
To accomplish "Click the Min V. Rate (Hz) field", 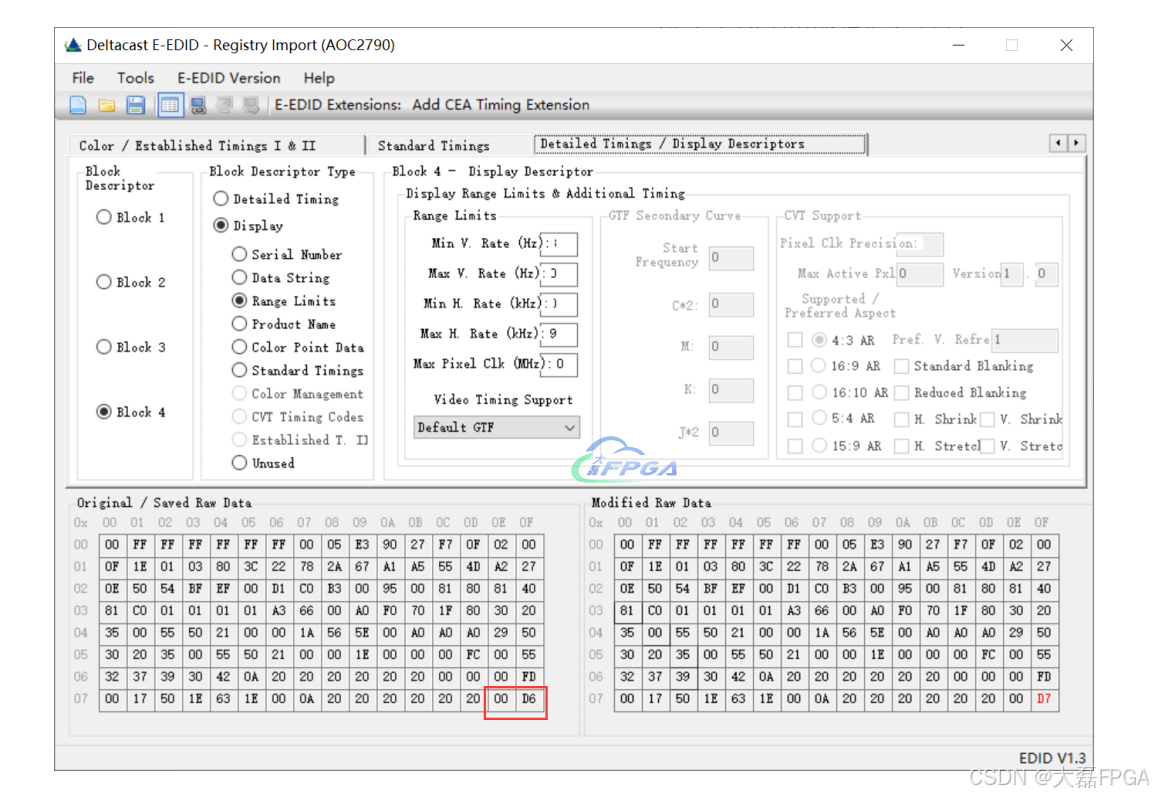I will (x=559, y=243).
